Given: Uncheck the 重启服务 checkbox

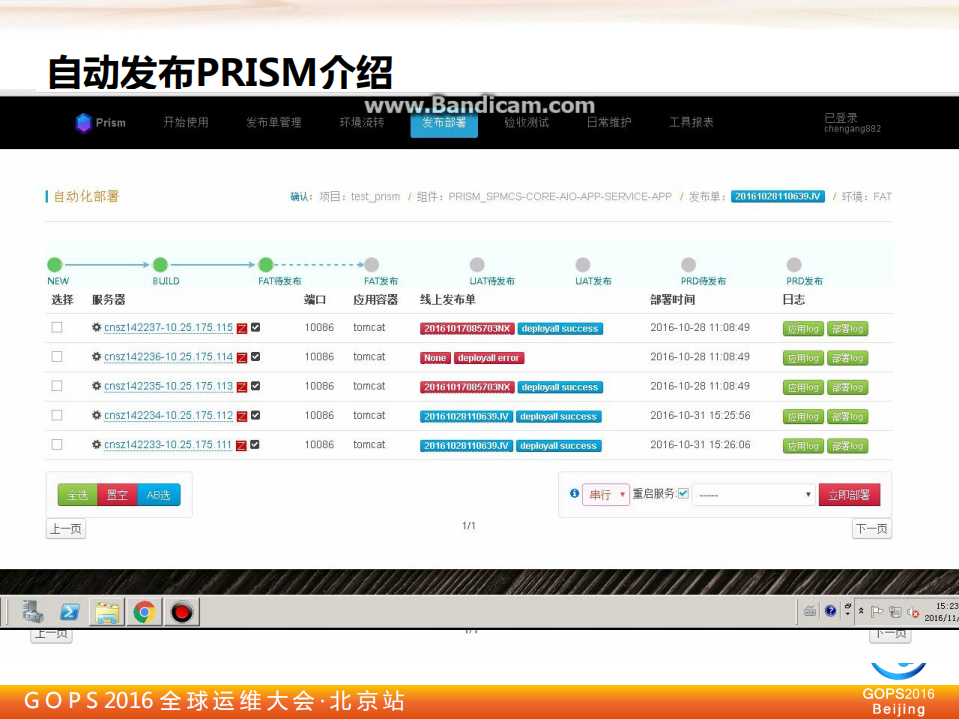Looking at the screenshot, I should pyautogui.click(x=682, y=492).
